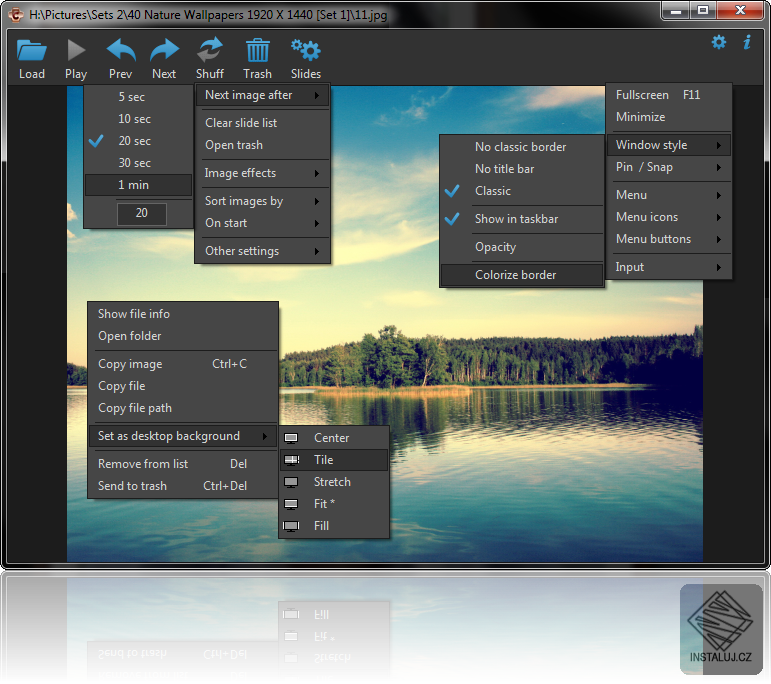The image size is (771, 684).
Task: Toggle Show in taskbar option
Action: [522, 219]
